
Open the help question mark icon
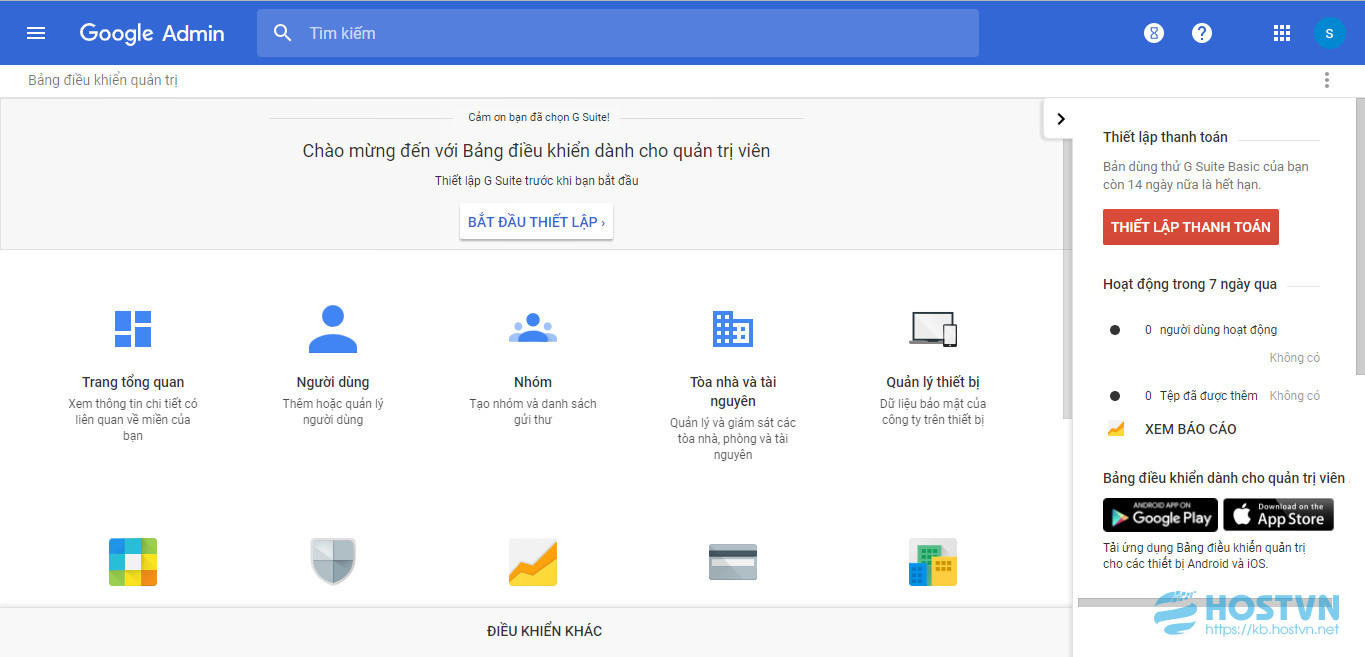(1202, 33)
